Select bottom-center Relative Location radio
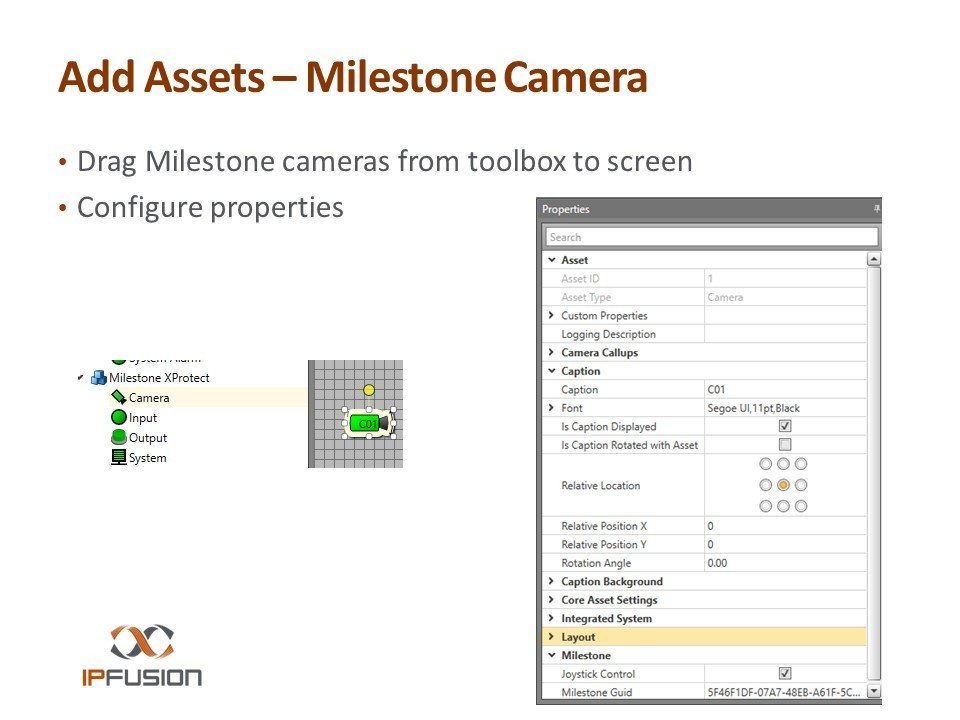This screenshot has width=960, height=720. 783,506
